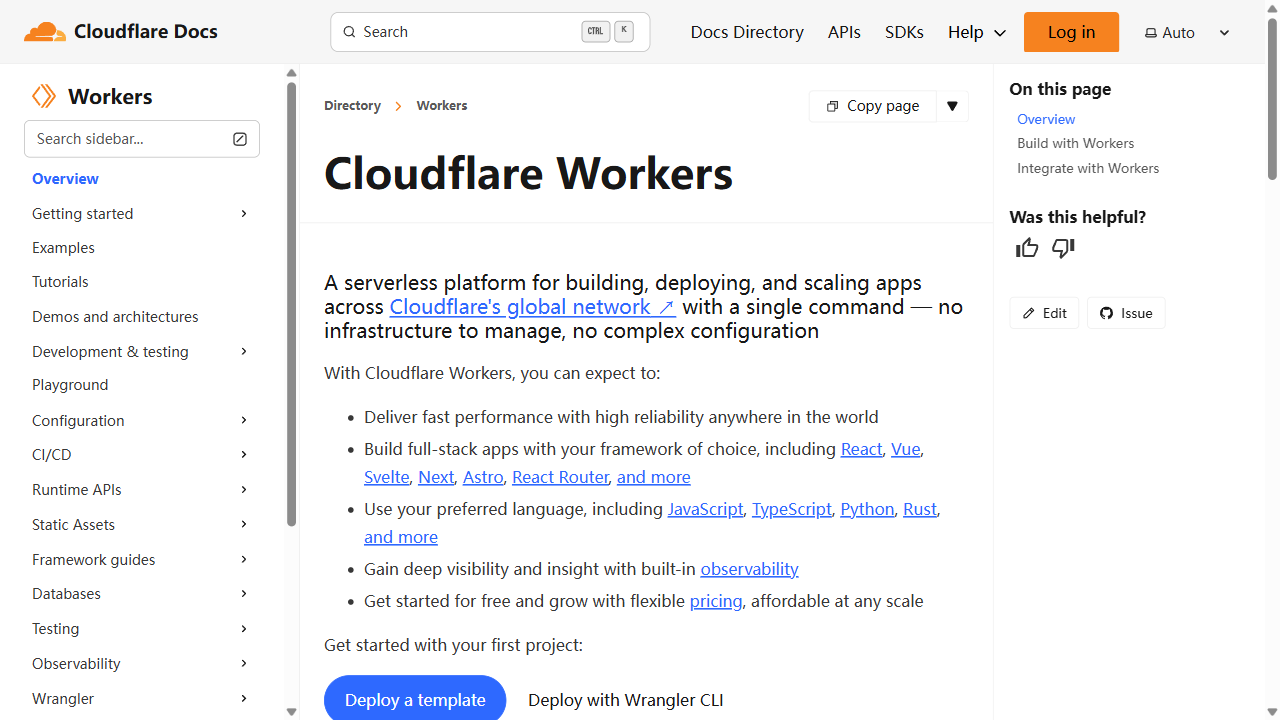1280x720 pixels.
Task: Expand the Getting started section
Action: coord(243,213)
